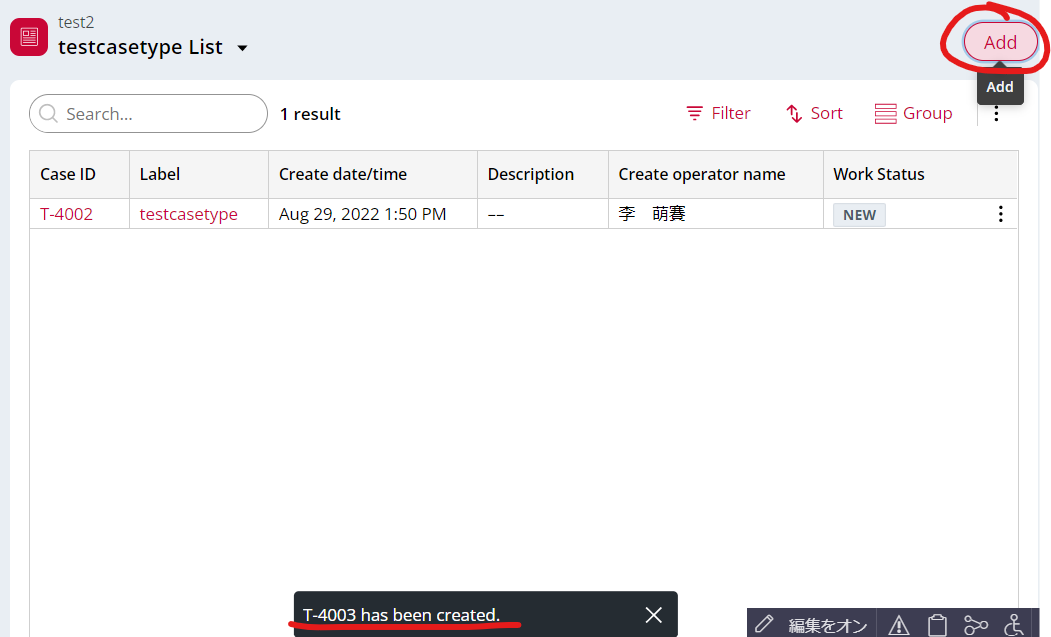
Task: Click the NEW status badge
Action: [859, 215]
